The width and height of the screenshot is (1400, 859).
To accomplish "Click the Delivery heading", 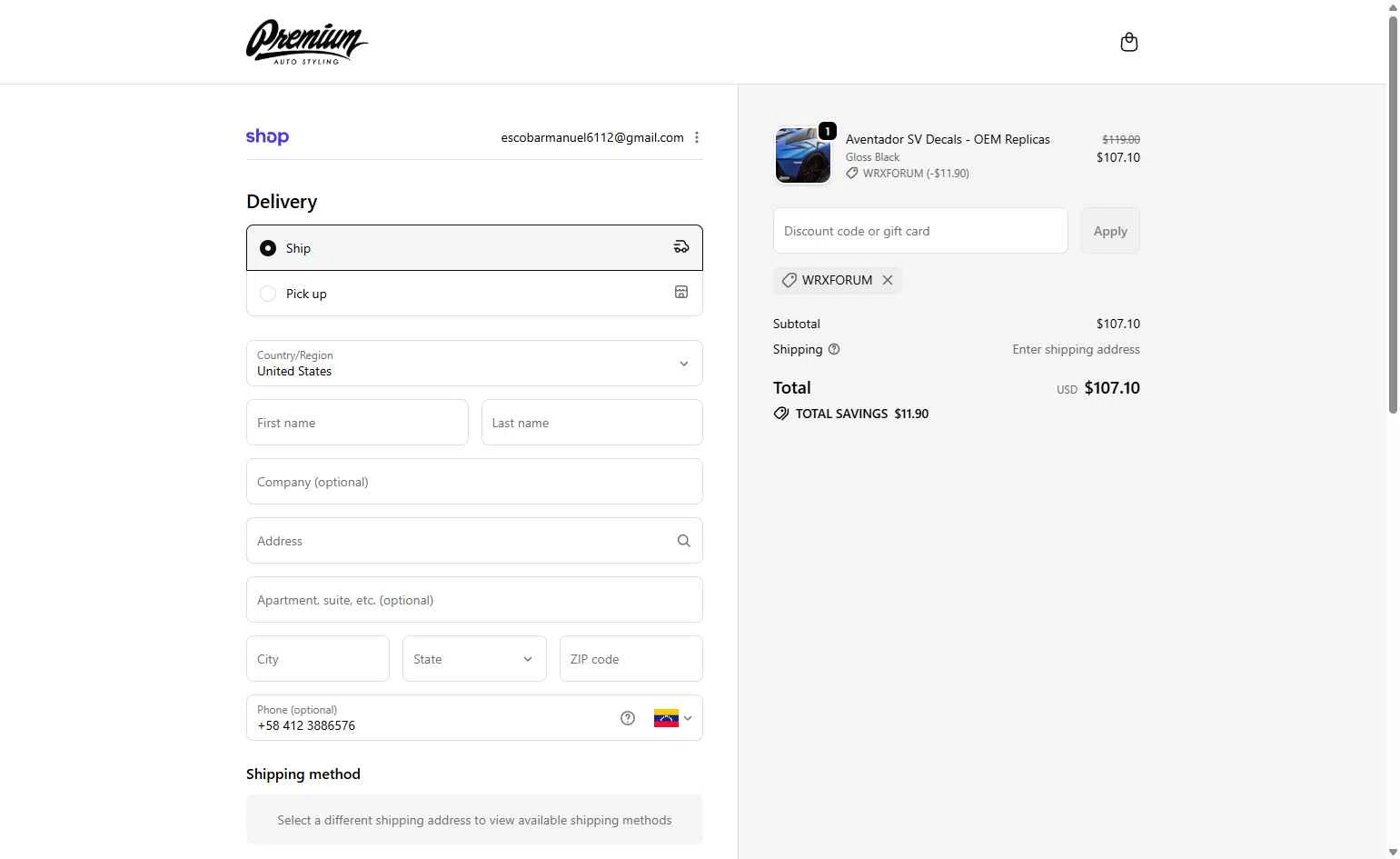I will [282, 202].
